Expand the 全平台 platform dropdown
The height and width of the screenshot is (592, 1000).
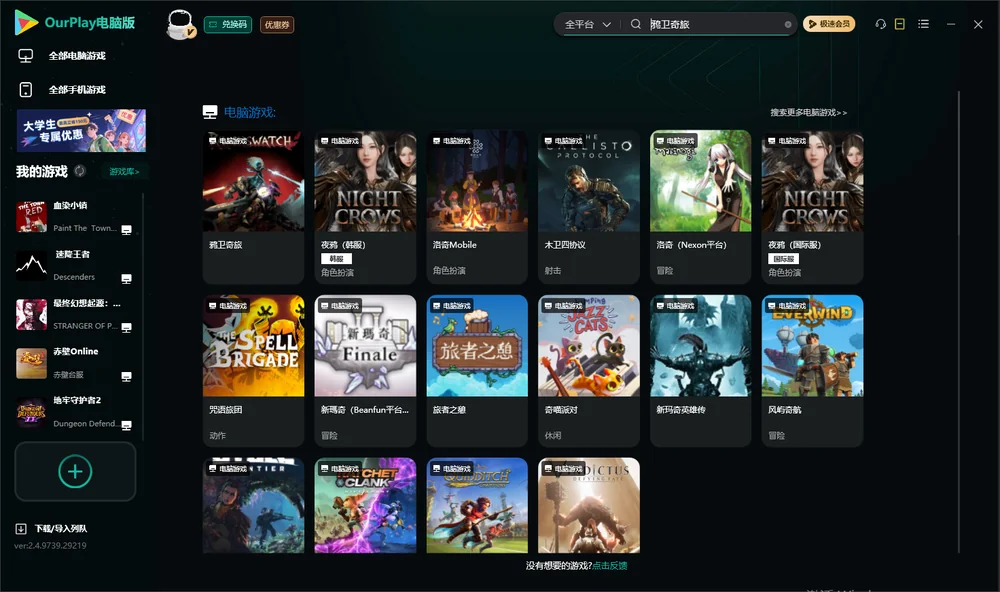point(587,24)
